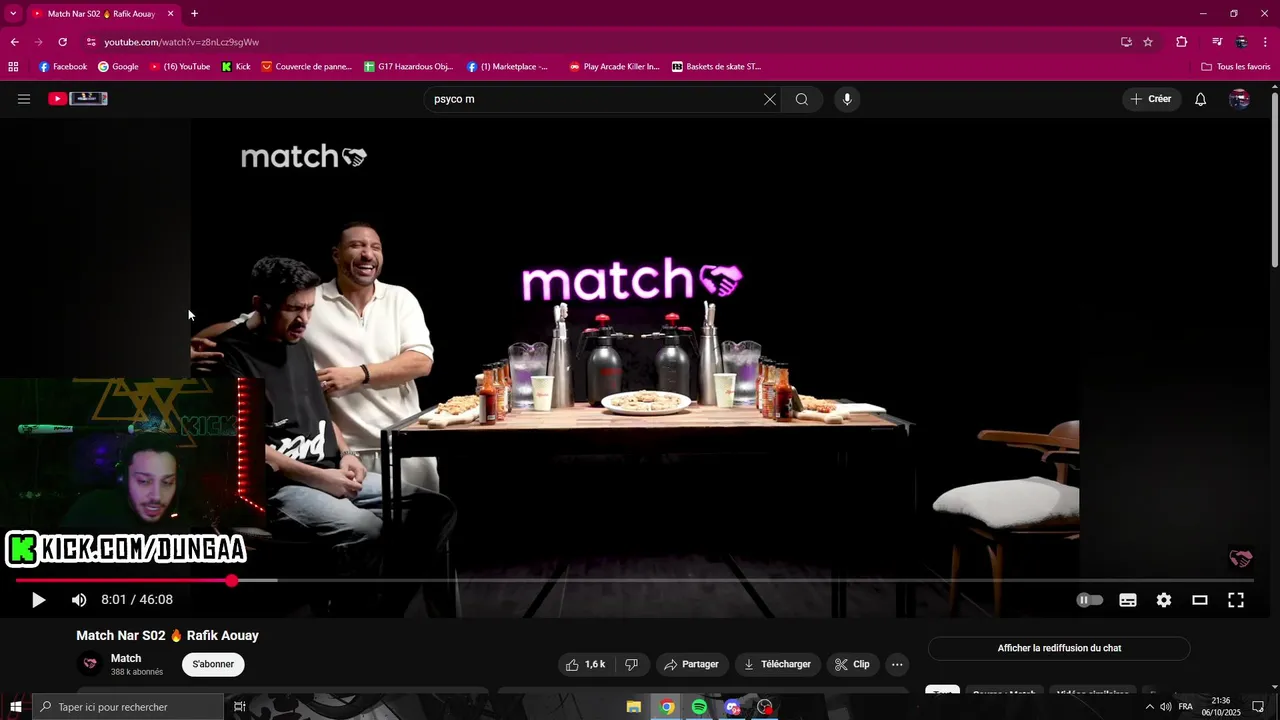
Task: Enter fullscreen mode
Action: (x=1236, y=600)
